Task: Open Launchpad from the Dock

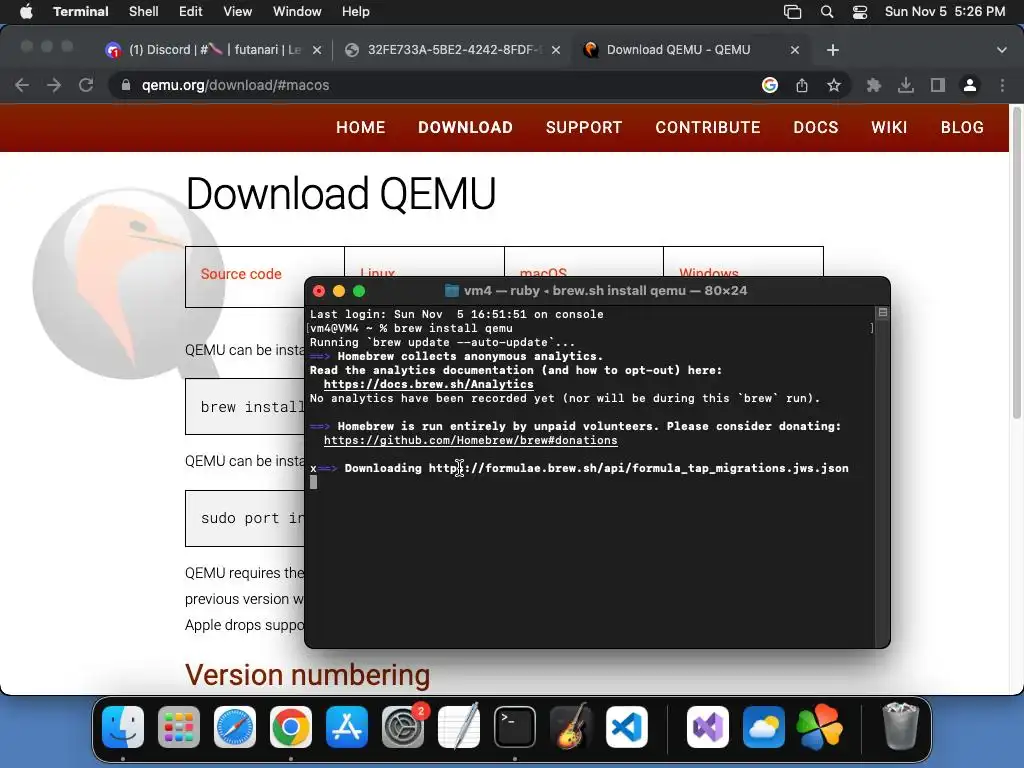Action: point(179,727)
